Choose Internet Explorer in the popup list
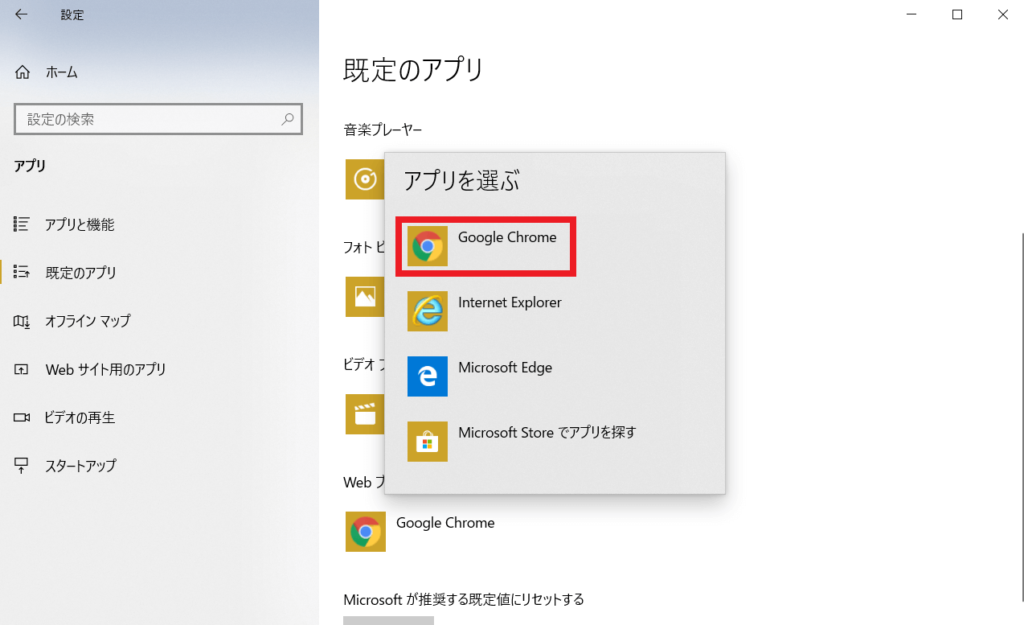 [x=509, y=310]
